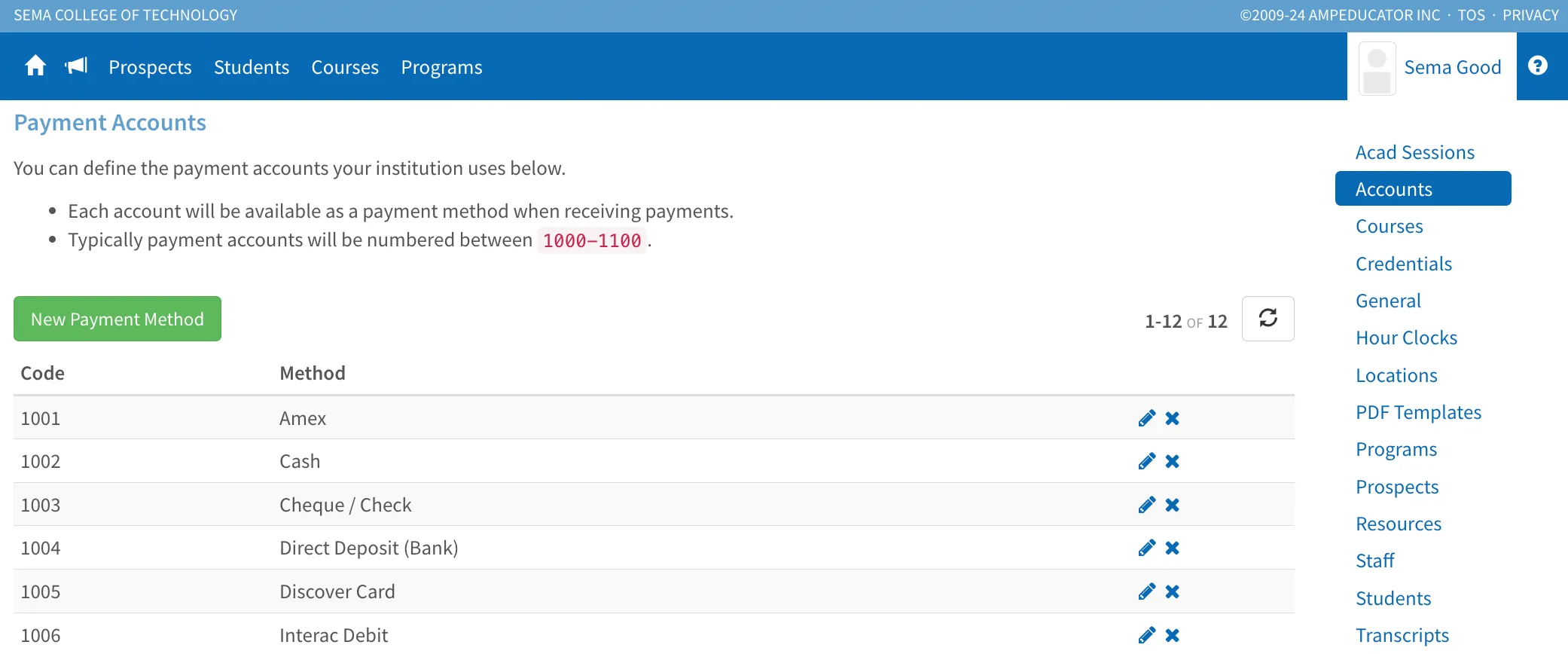1568x654 pixels.
Task: Select Locations in the sidebar
Action: tap(1396, 375)
